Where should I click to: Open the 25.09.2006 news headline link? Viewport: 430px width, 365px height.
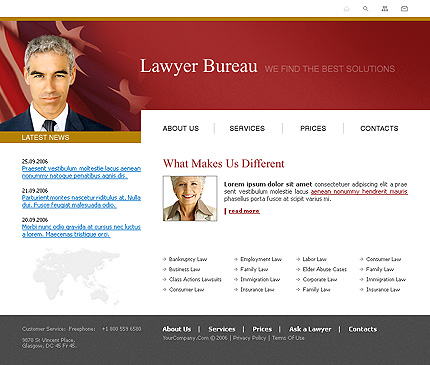point(81,172)
